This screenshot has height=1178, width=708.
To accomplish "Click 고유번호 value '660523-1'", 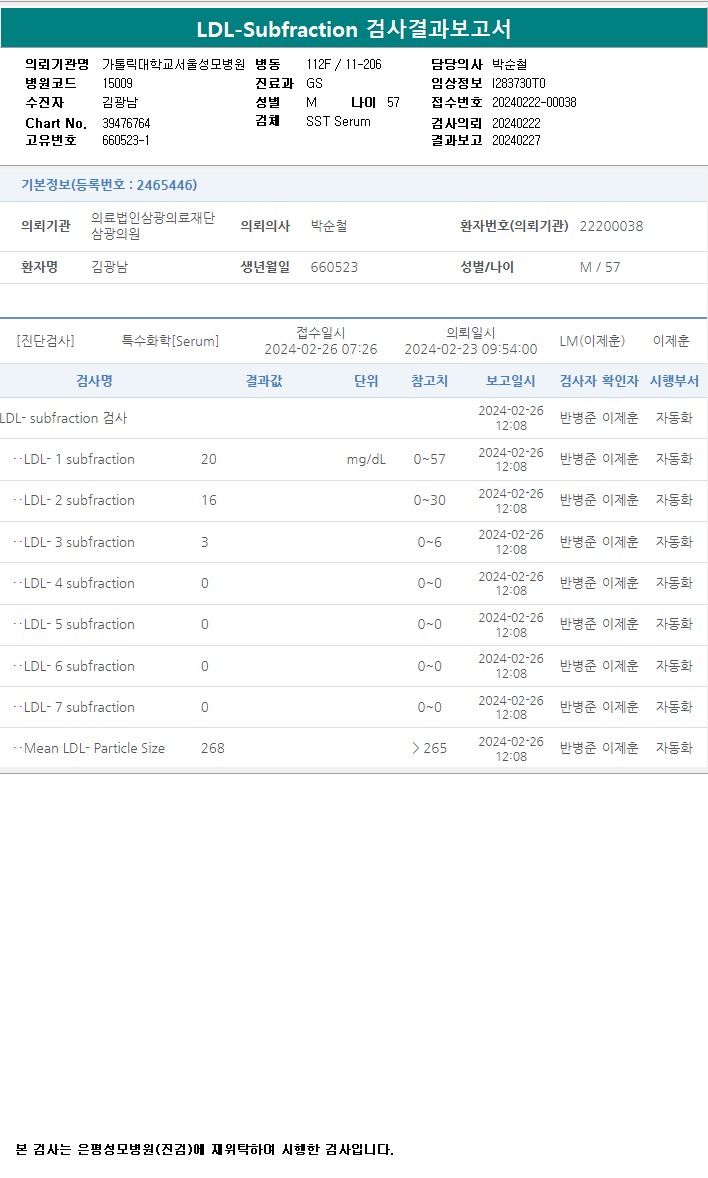I will coord(126,140).
